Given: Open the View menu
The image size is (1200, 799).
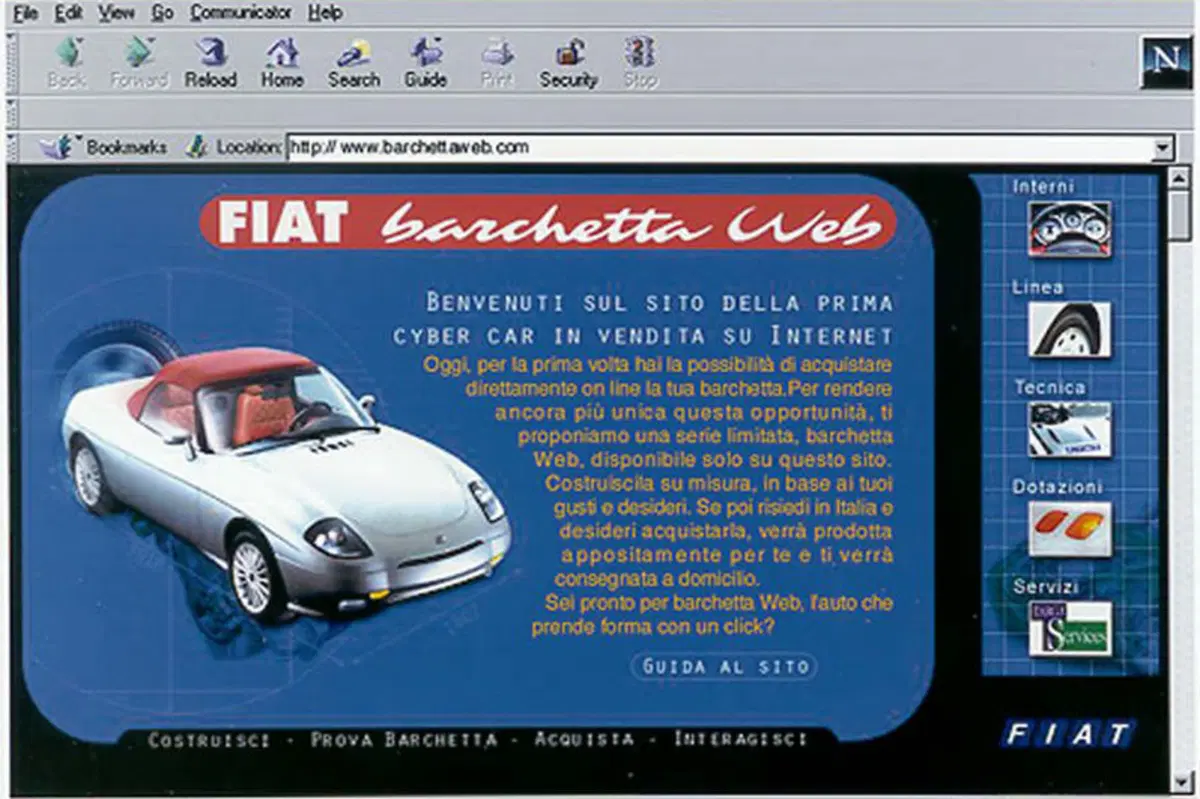Looking at the screenshot, I should [117, 13].
